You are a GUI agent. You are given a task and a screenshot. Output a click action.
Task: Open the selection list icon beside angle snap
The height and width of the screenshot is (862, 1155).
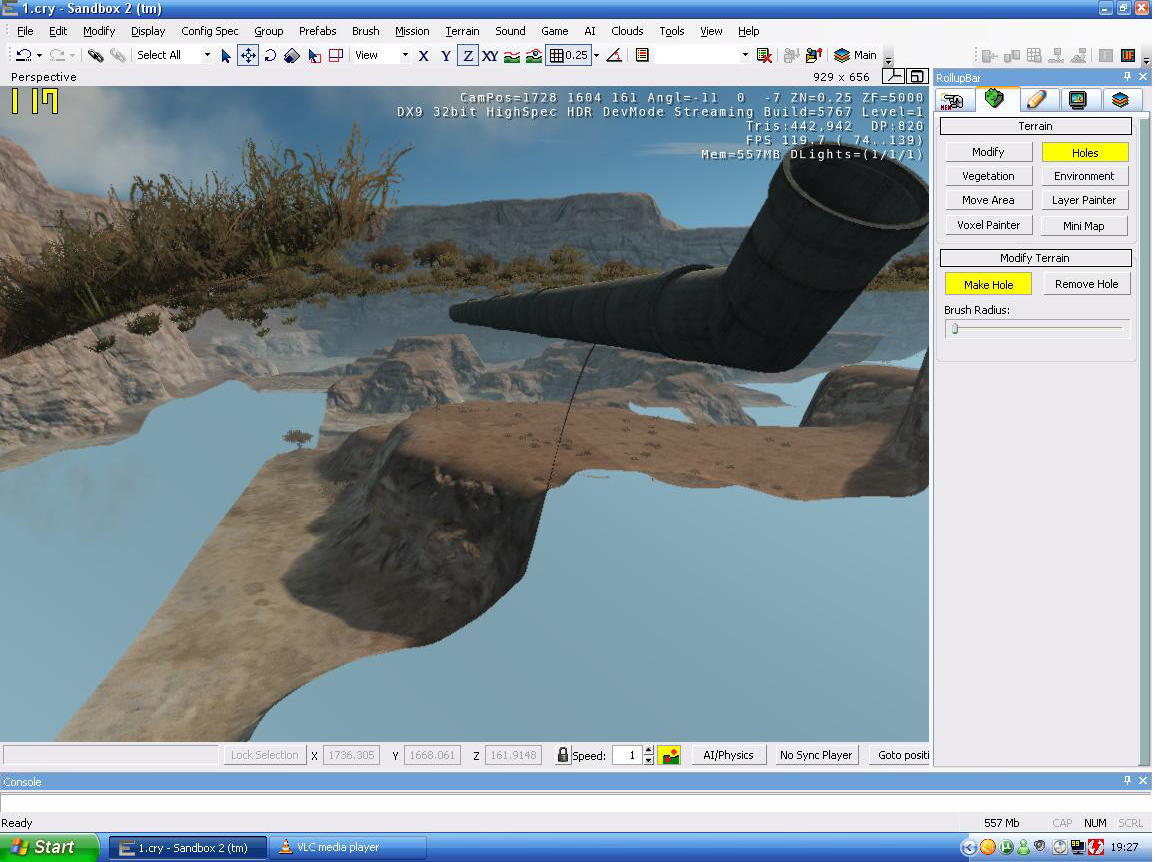642,55
